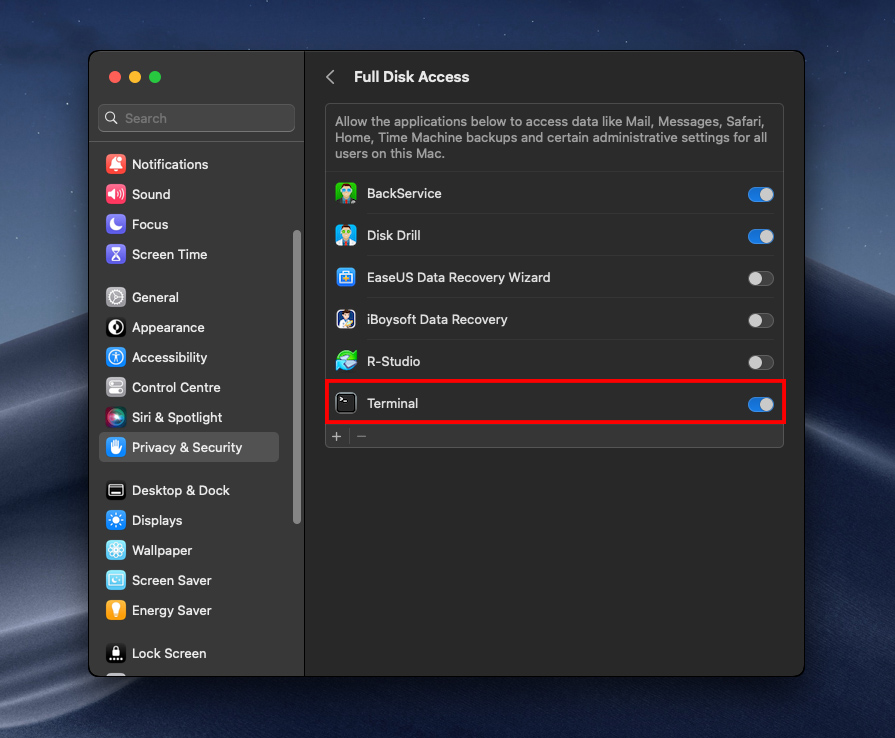Click the Accessibility icon in sidebar
The height and width of the screenshot is (738, 895).
[116, 357]
